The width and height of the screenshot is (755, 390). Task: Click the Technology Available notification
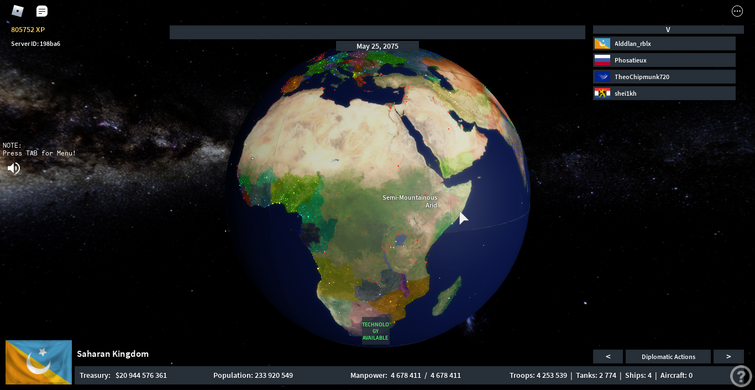pyautogui.click(x=376, y=331)
